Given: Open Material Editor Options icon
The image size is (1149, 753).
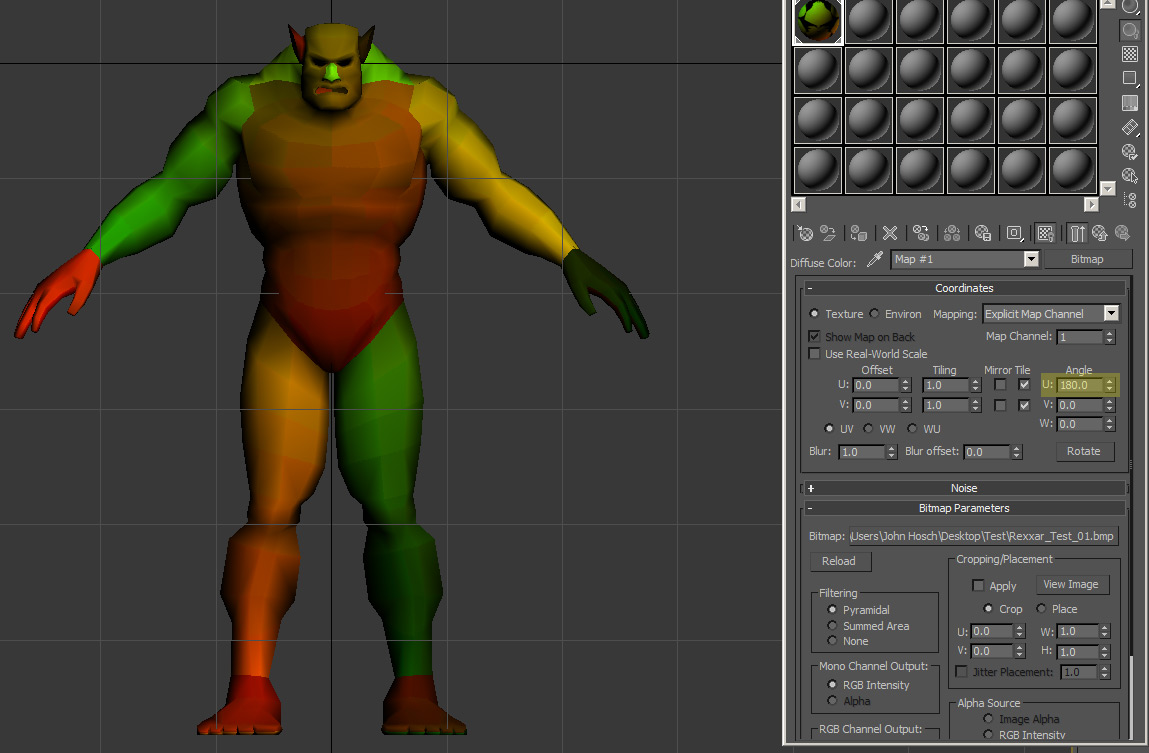Looking at the screenshot, I should click(1130, 152).
